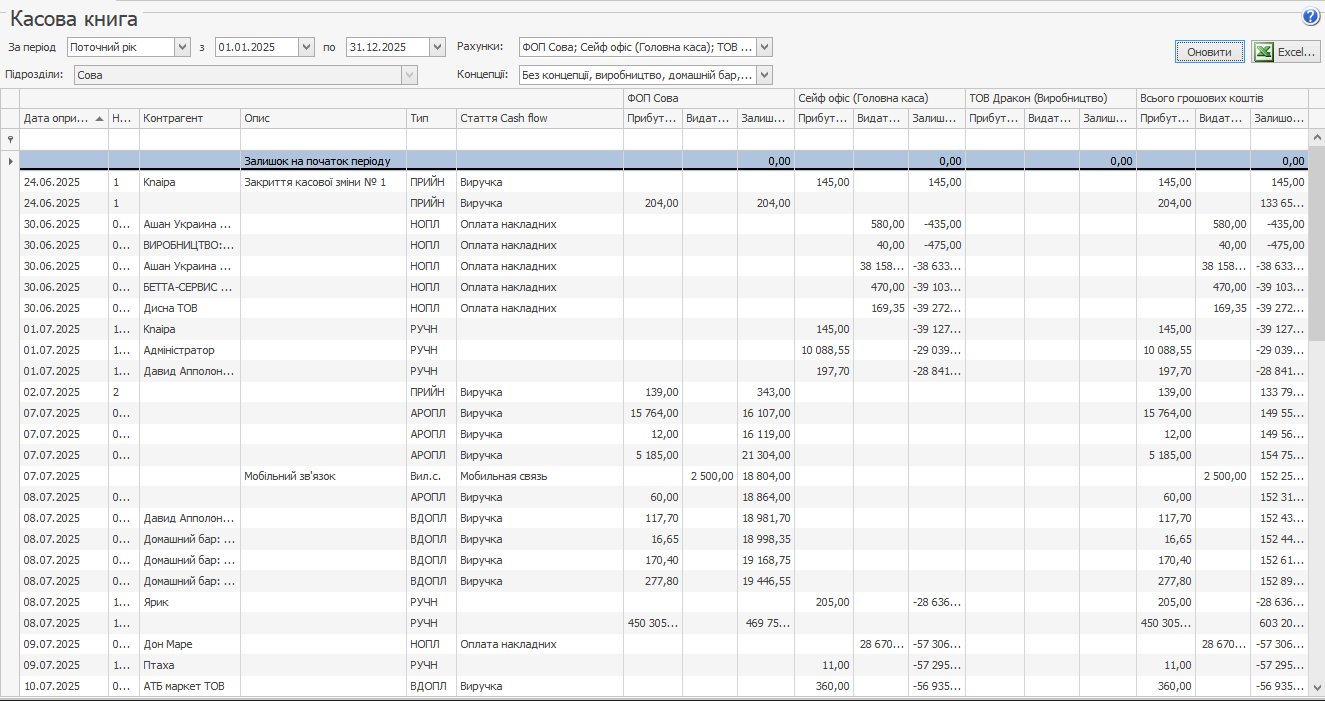Click the Тип column header
The image size is (1325, 701).
pos(431,118)
